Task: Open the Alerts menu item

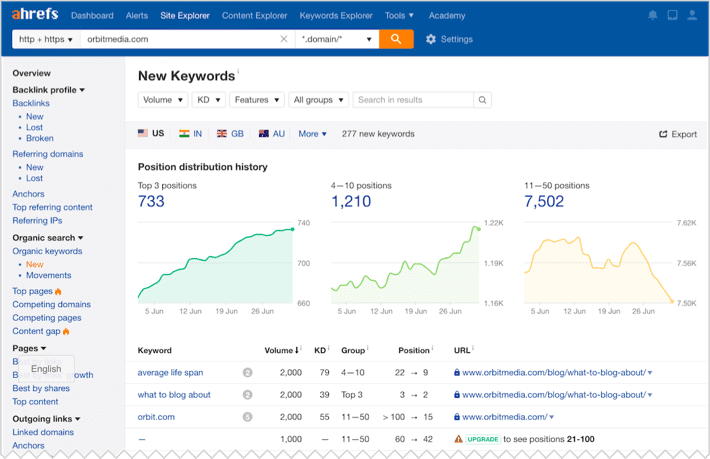Action: [x=137, y=15]
